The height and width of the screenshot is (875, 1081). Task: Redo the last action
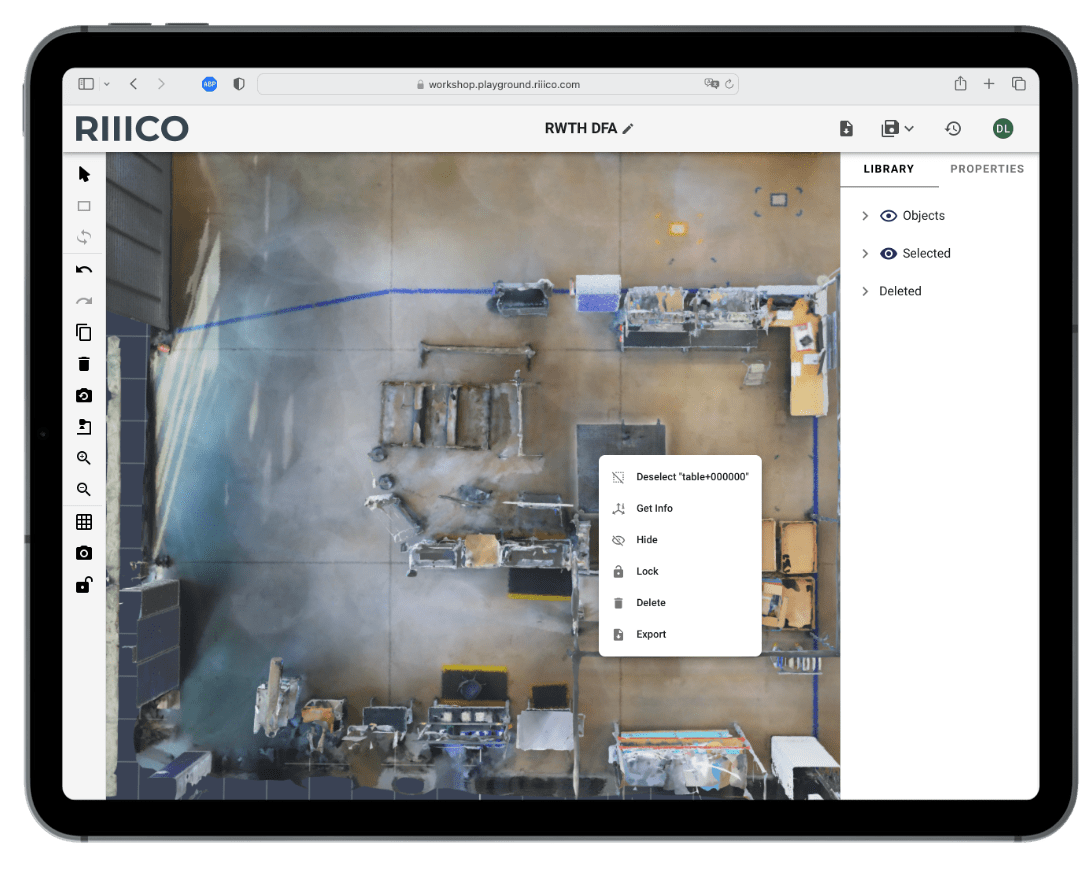(x=84, y=301)
